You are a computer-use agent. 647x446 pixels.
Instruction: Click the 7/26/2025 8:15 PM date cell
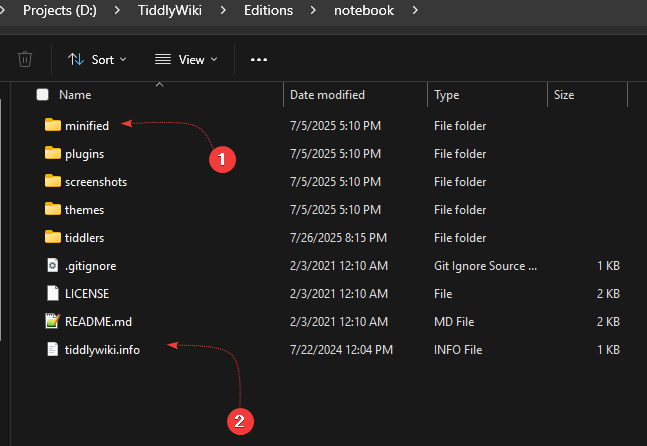click(x=338, y=238)
